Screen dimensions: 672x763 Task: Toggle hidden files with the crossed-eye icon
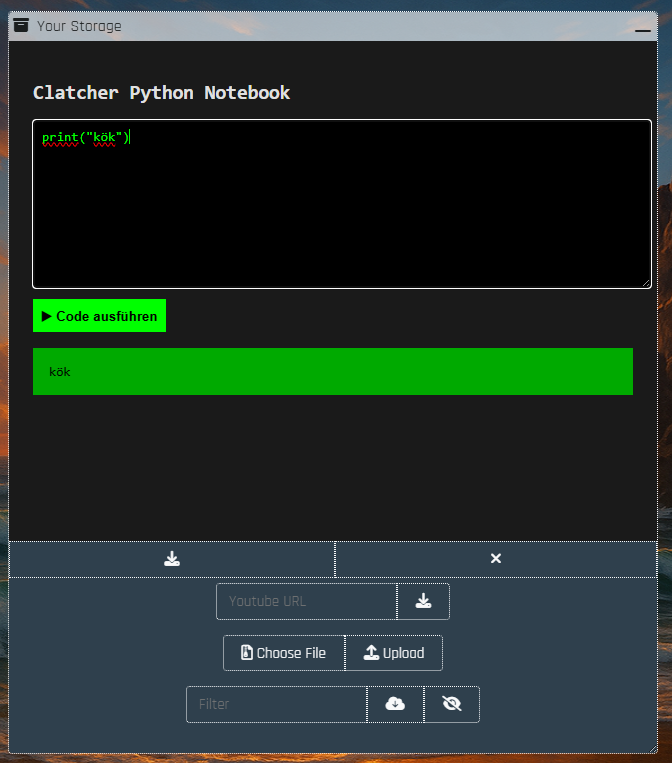(452, 705)
